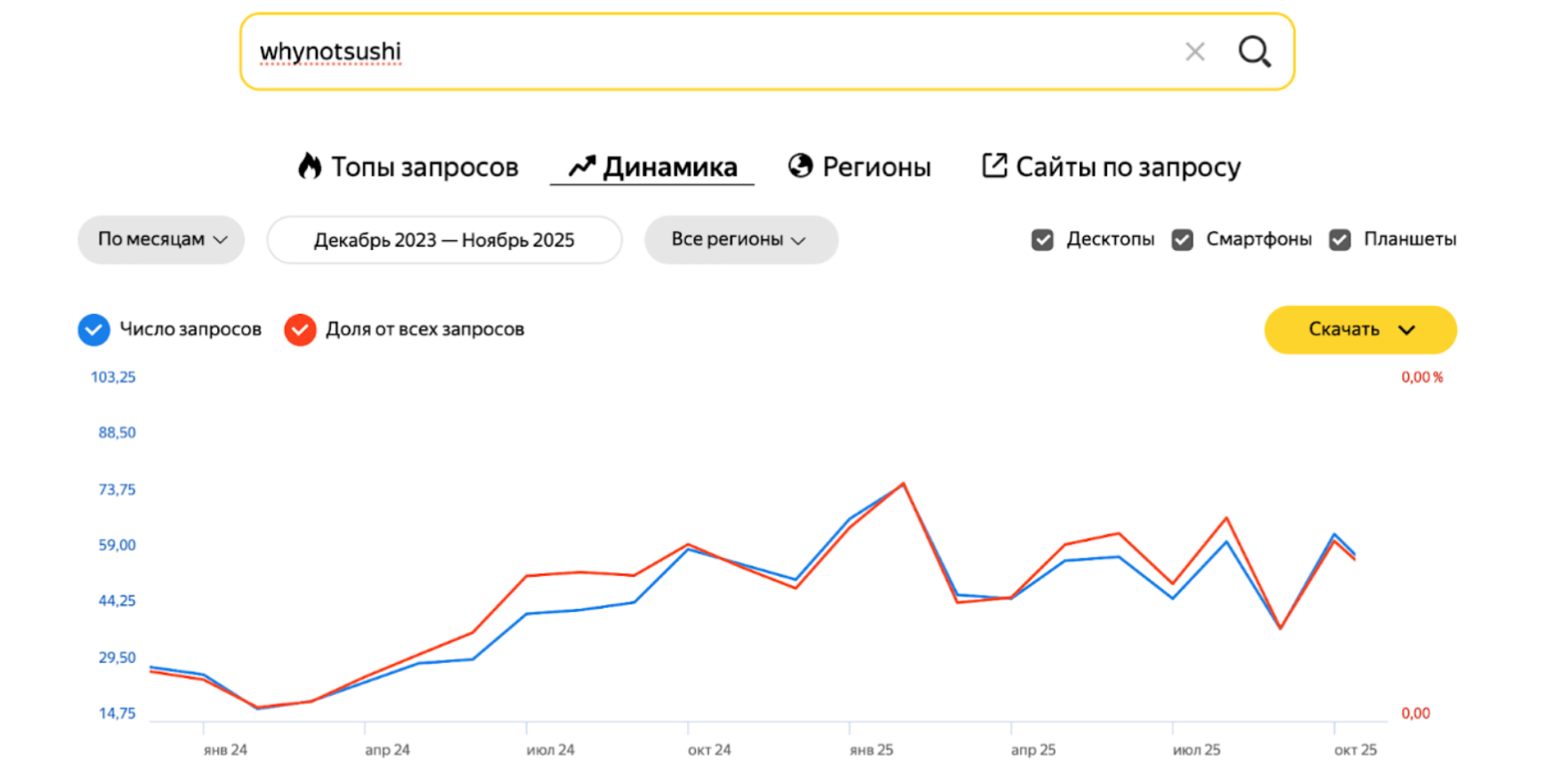Uncheck the Десктопы checkbox
The height and width of the screenshot is (784, 1560).
(1042, 239)
